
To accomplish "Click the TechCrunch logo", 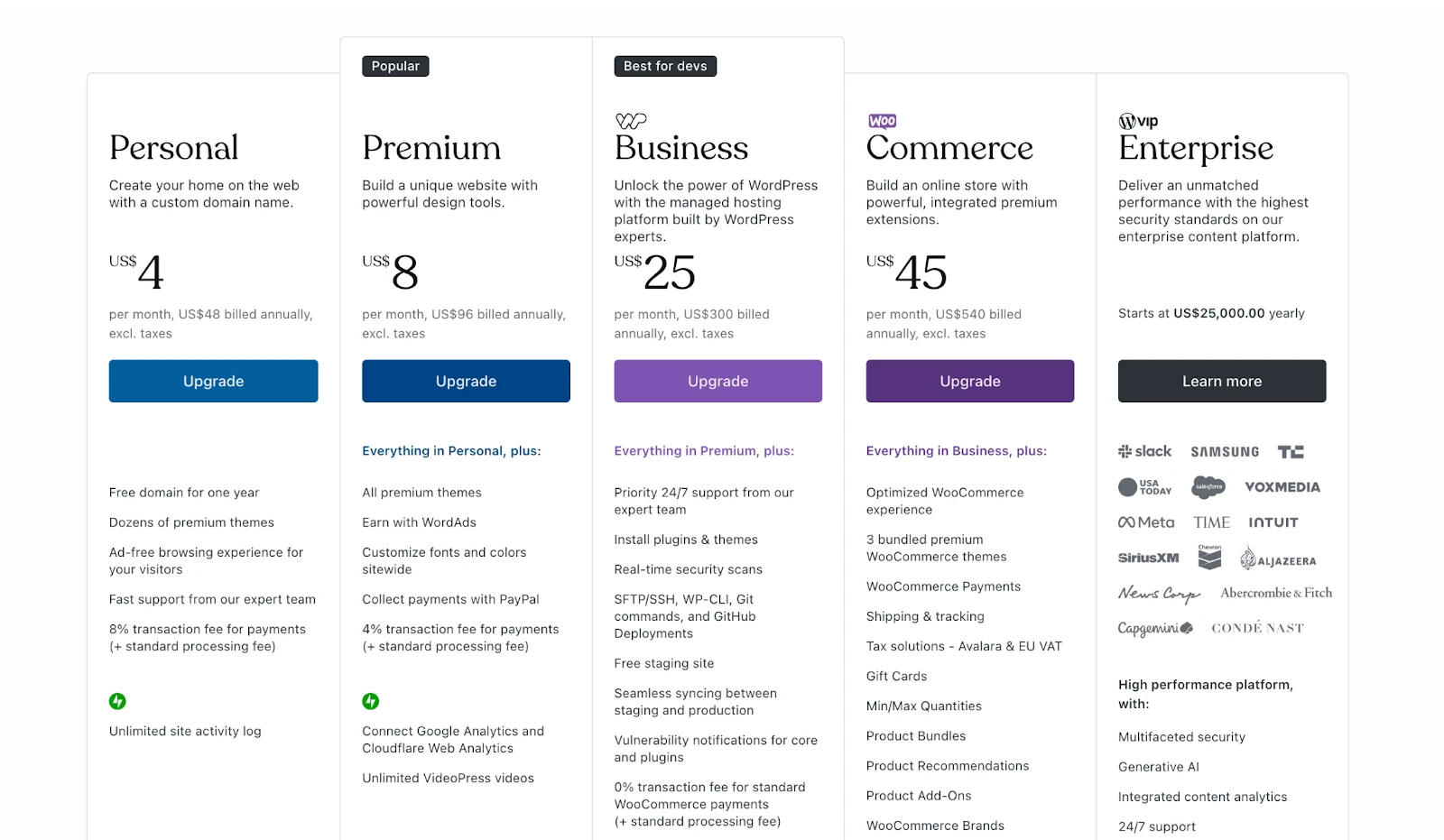I will [x=1291, y=452].
